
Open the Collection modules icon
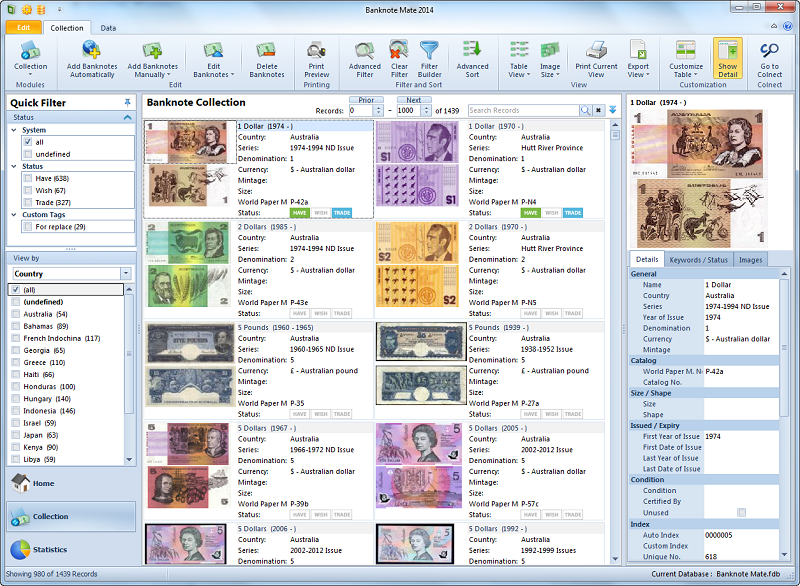[30, 59]
